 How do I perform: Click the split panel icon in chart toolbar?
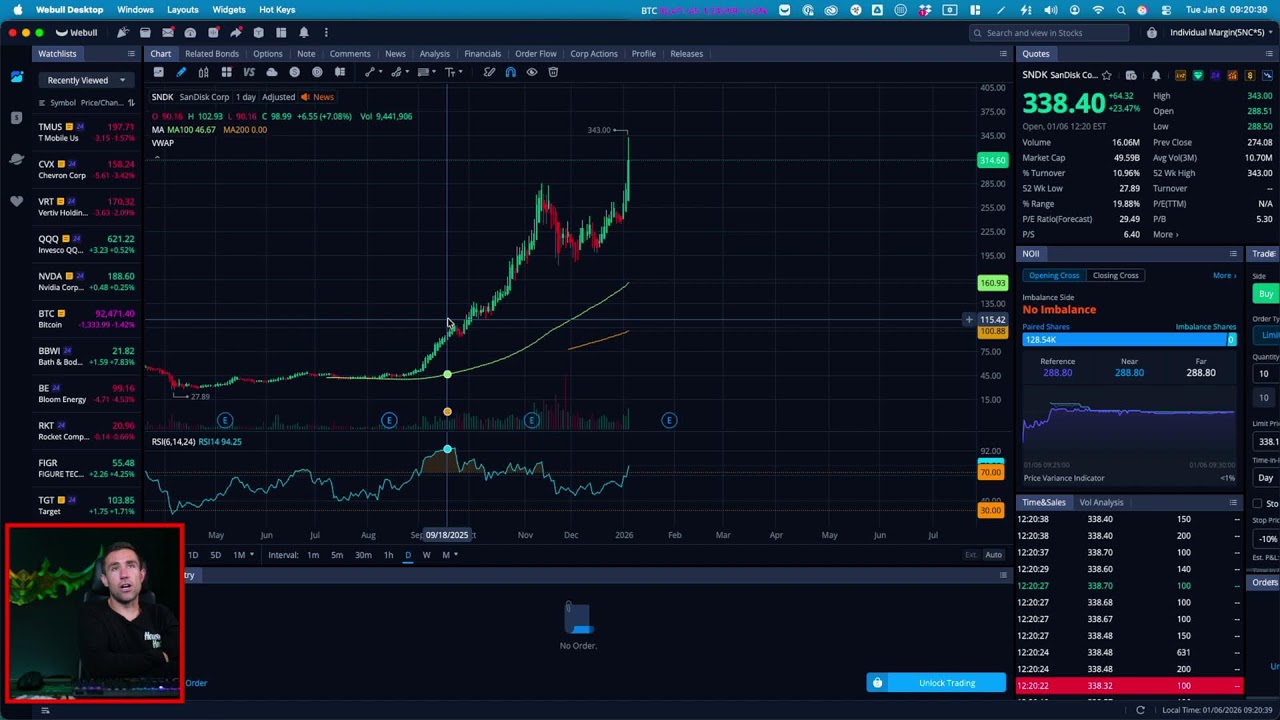tap(340, 72)
